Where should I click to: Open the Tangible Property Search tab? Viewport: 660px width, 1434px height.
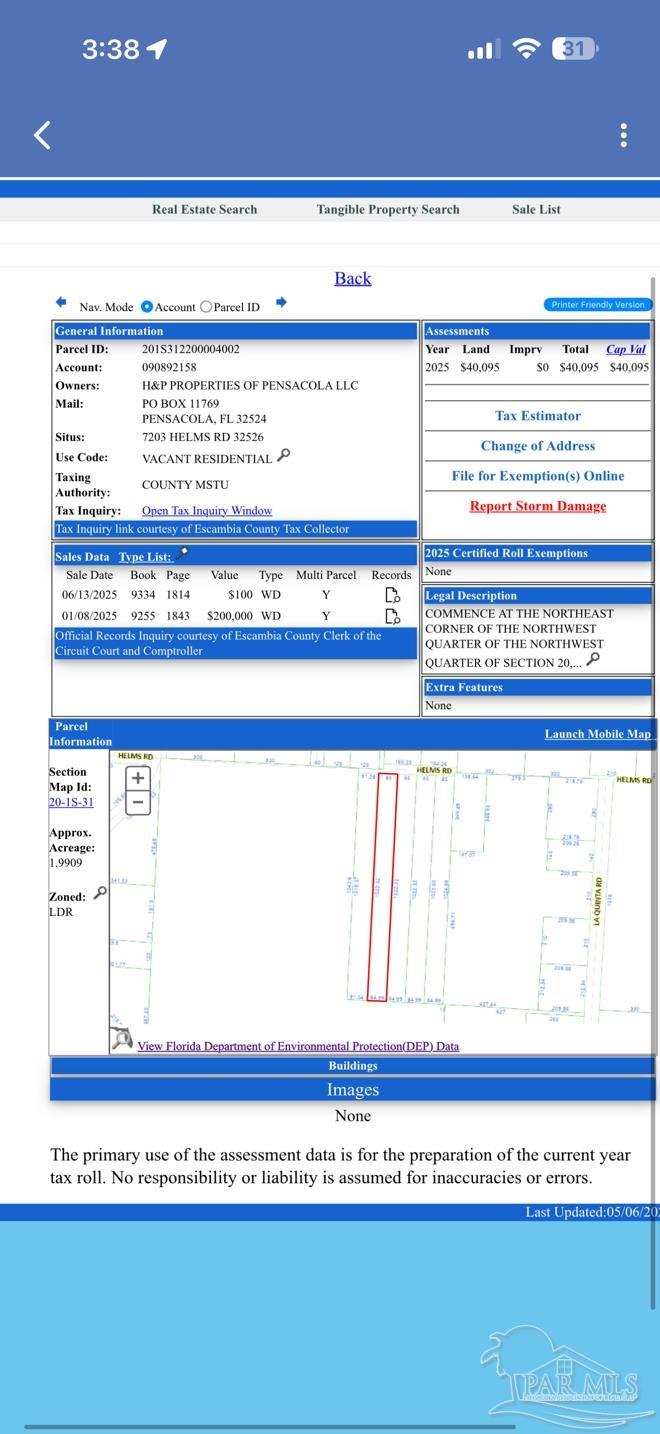pyautogui.click(x=388, y=209)
